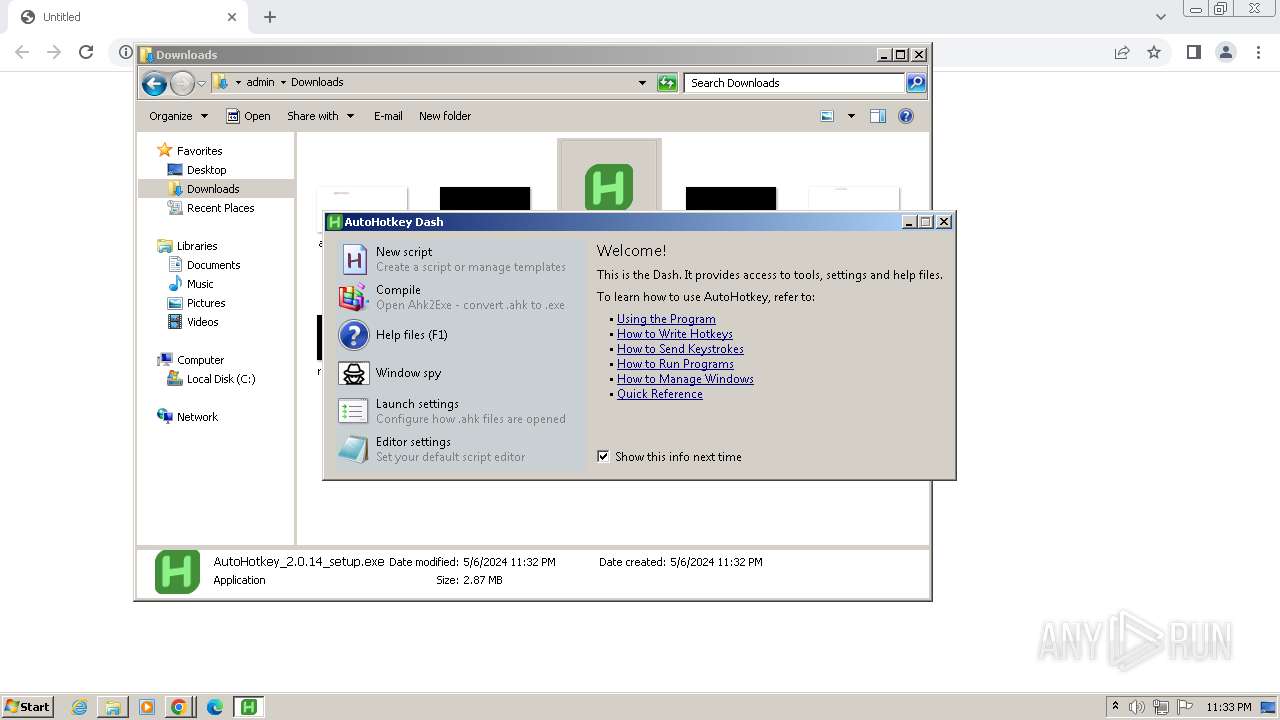
Task: Open Windows Media Player from taskbar
Action: click(147, 707)
